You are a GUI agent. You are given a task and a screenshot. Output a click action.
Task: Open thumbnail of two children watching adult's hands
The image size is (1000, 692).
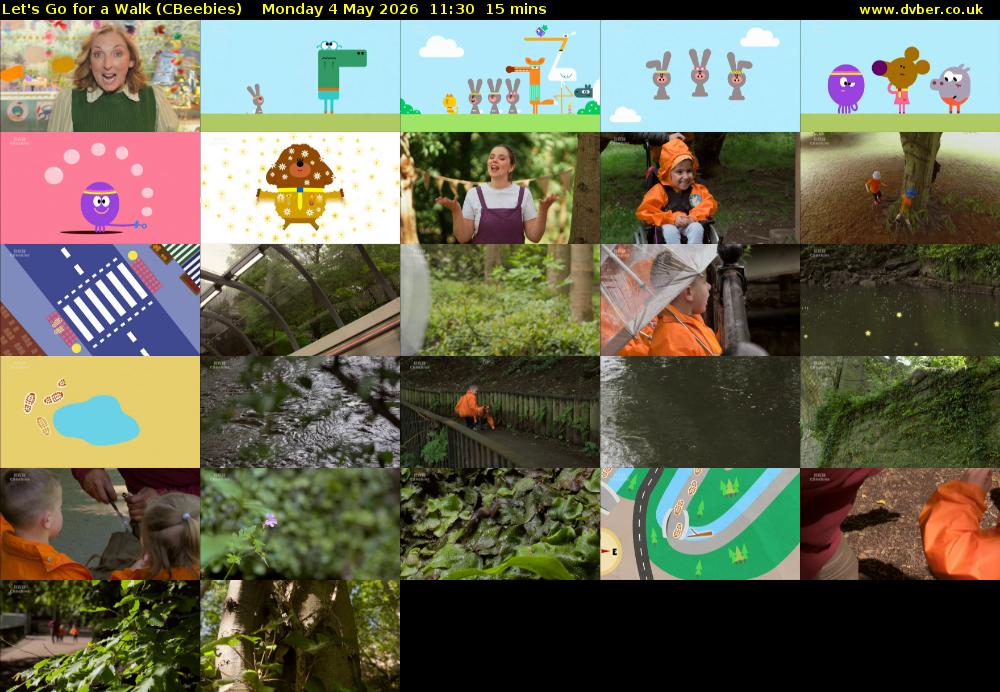tap(100, 524)
